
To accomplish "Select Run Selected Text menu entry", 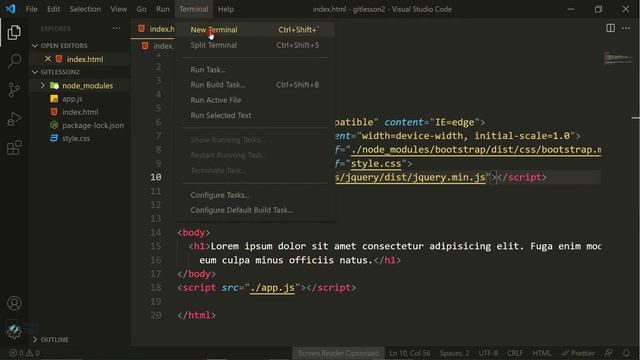I will point(255,115).
